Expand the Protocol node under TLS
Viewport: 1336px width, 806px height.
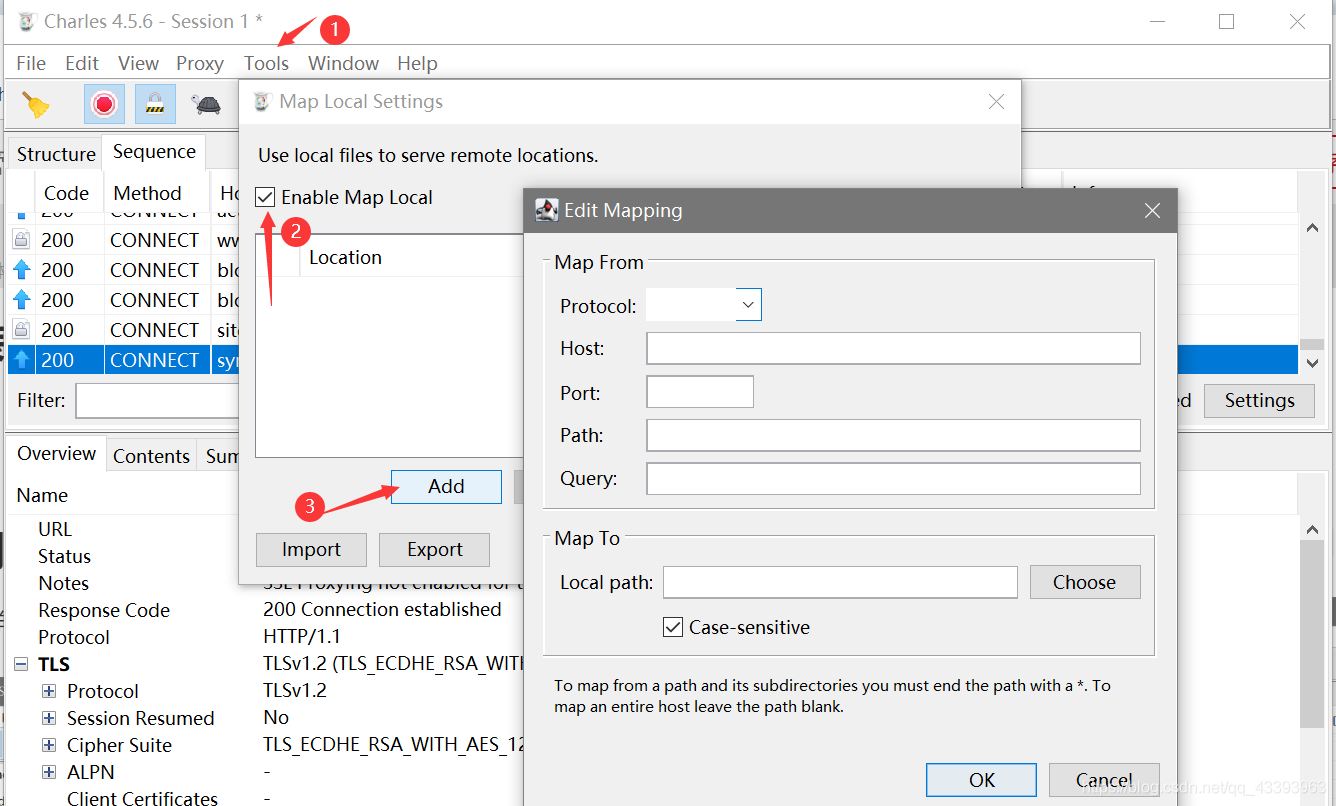point(49,691)
